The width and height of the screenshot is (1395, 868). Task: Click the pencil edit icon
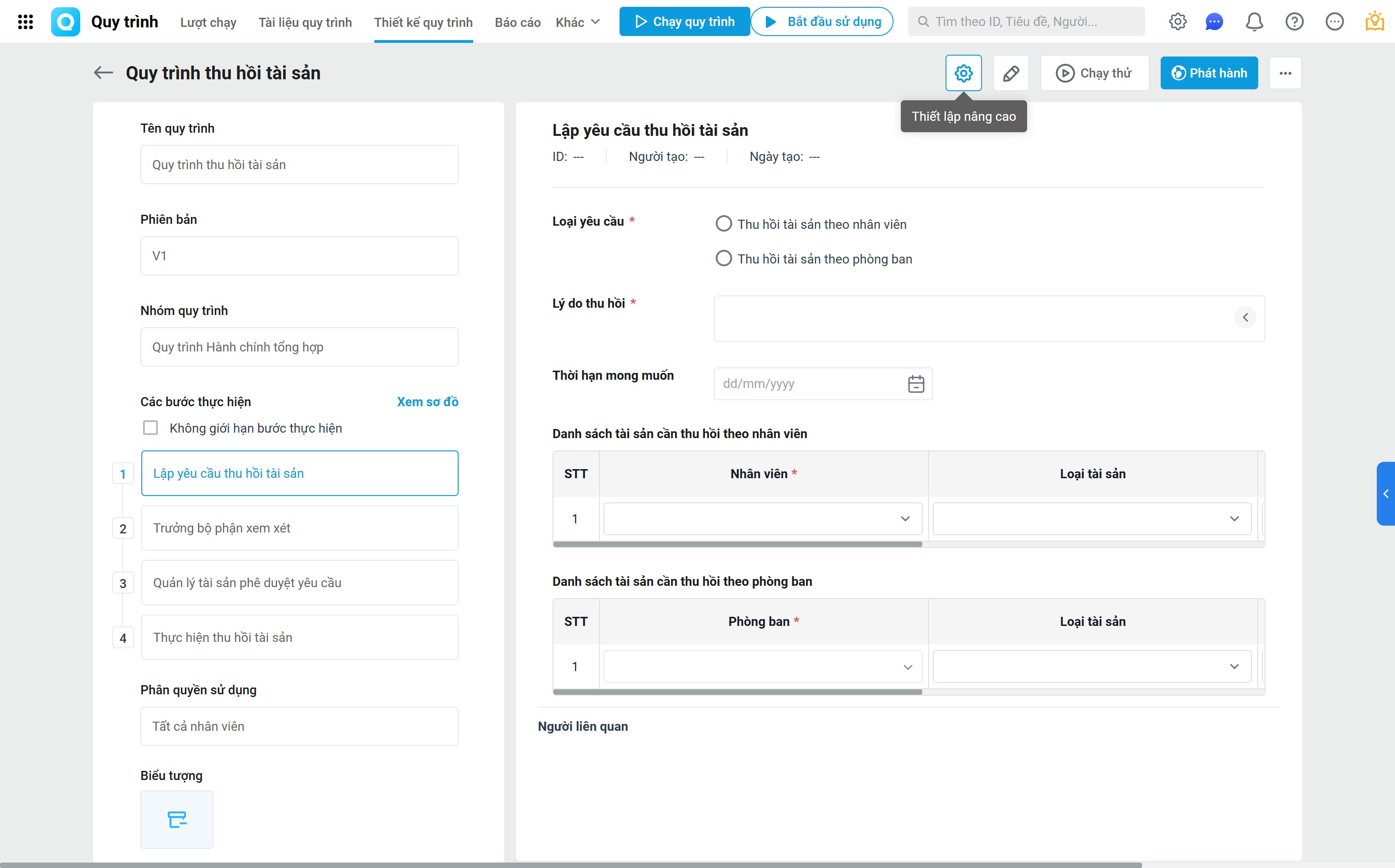click(x=1011, y=73)
